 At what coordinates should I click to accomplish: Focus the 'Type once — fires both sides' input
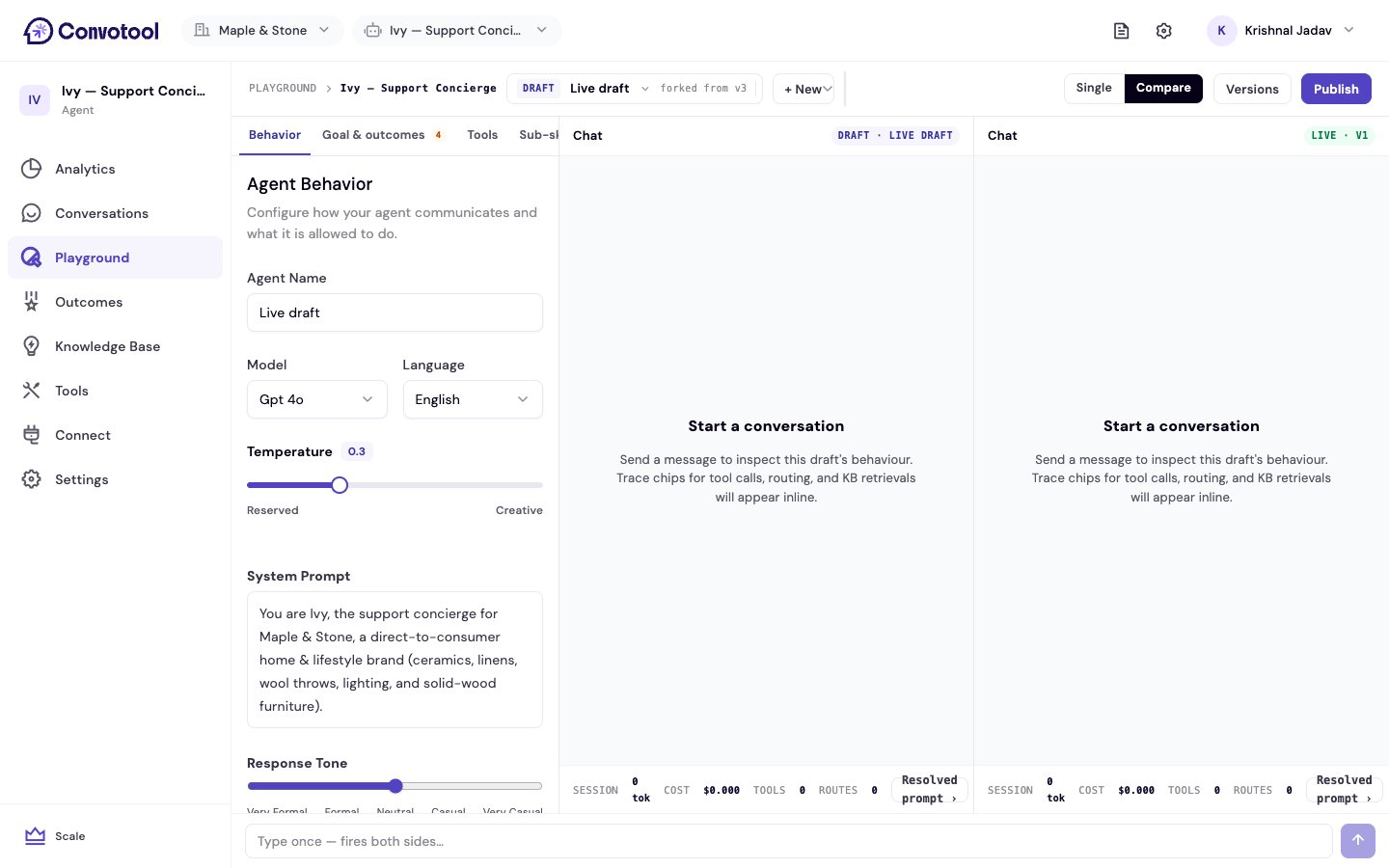789,841
